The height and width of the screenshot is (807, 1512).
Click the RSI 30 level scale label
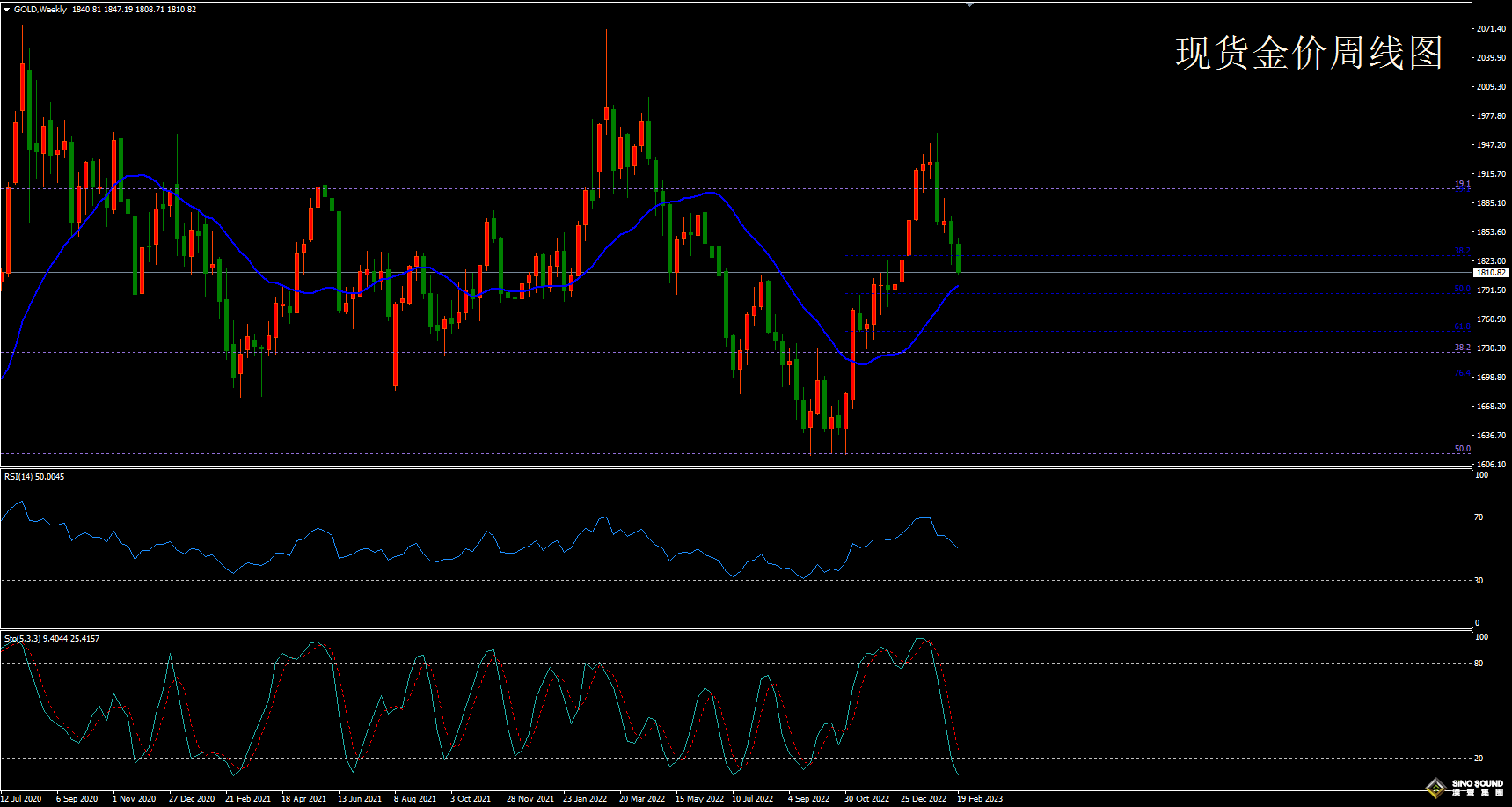[x=1479, y=581]
